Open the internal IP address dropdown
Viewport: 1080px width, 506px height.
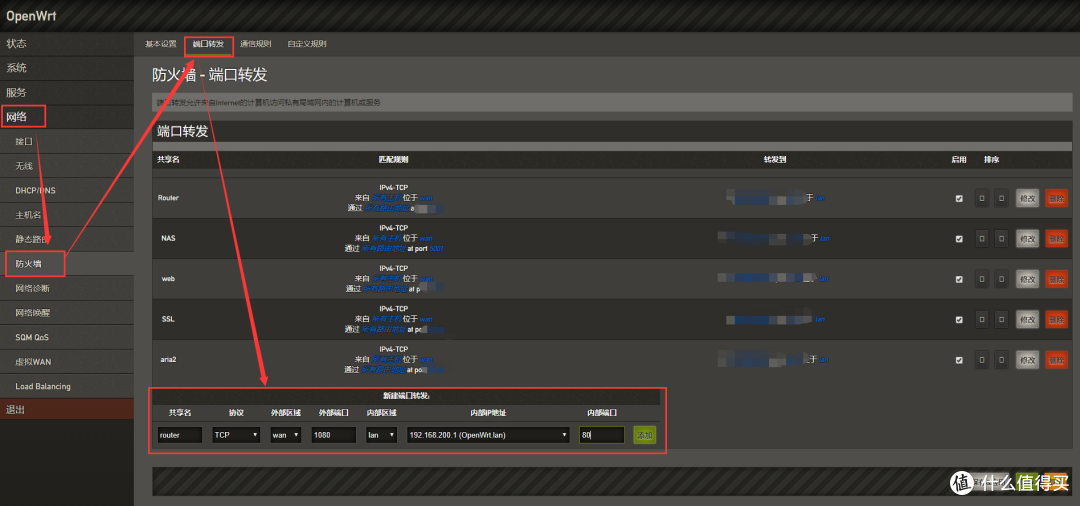pyautogui.click(x=488, y=435)
